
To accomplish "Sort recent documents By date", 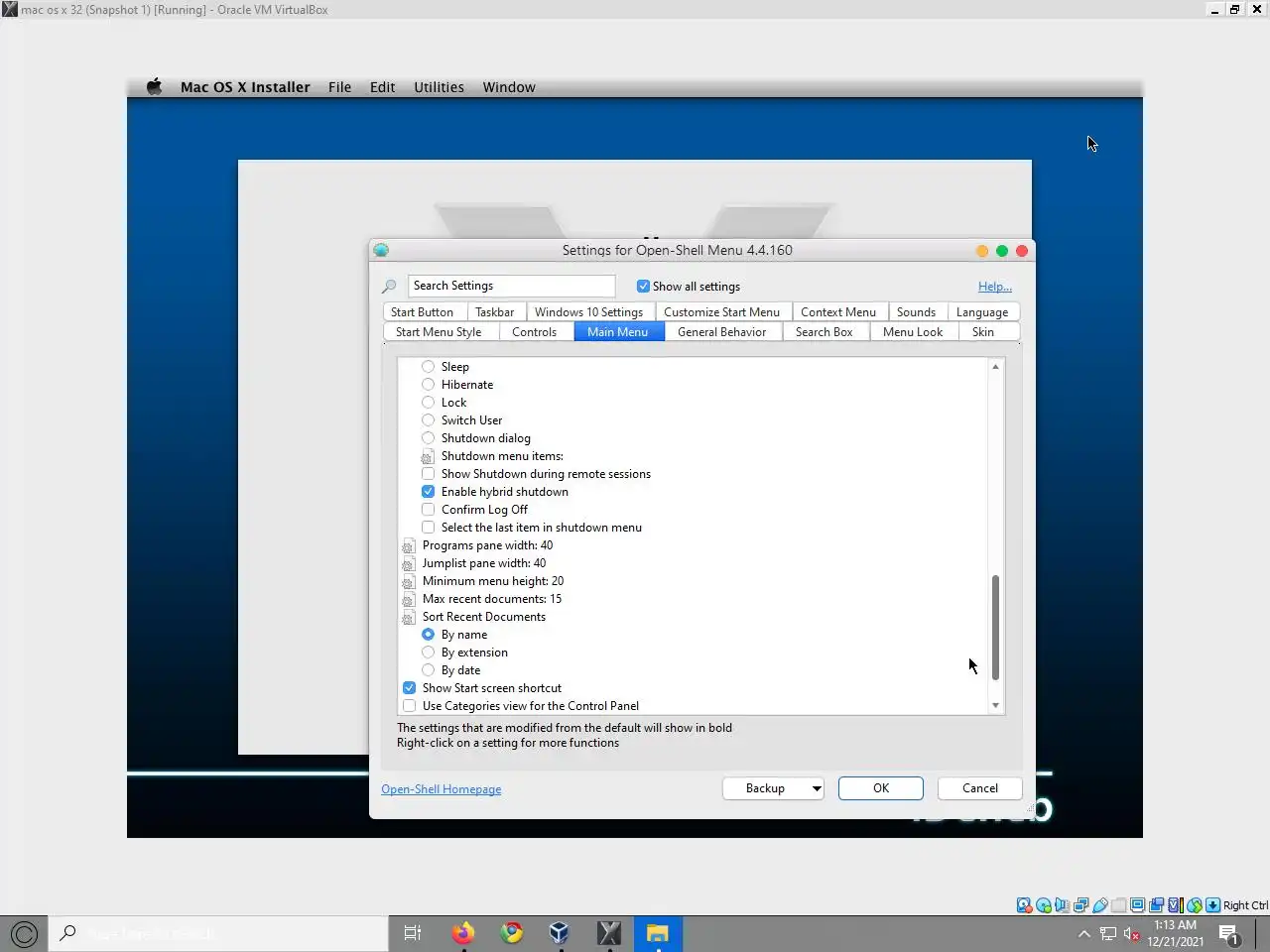I will [428, 670].
